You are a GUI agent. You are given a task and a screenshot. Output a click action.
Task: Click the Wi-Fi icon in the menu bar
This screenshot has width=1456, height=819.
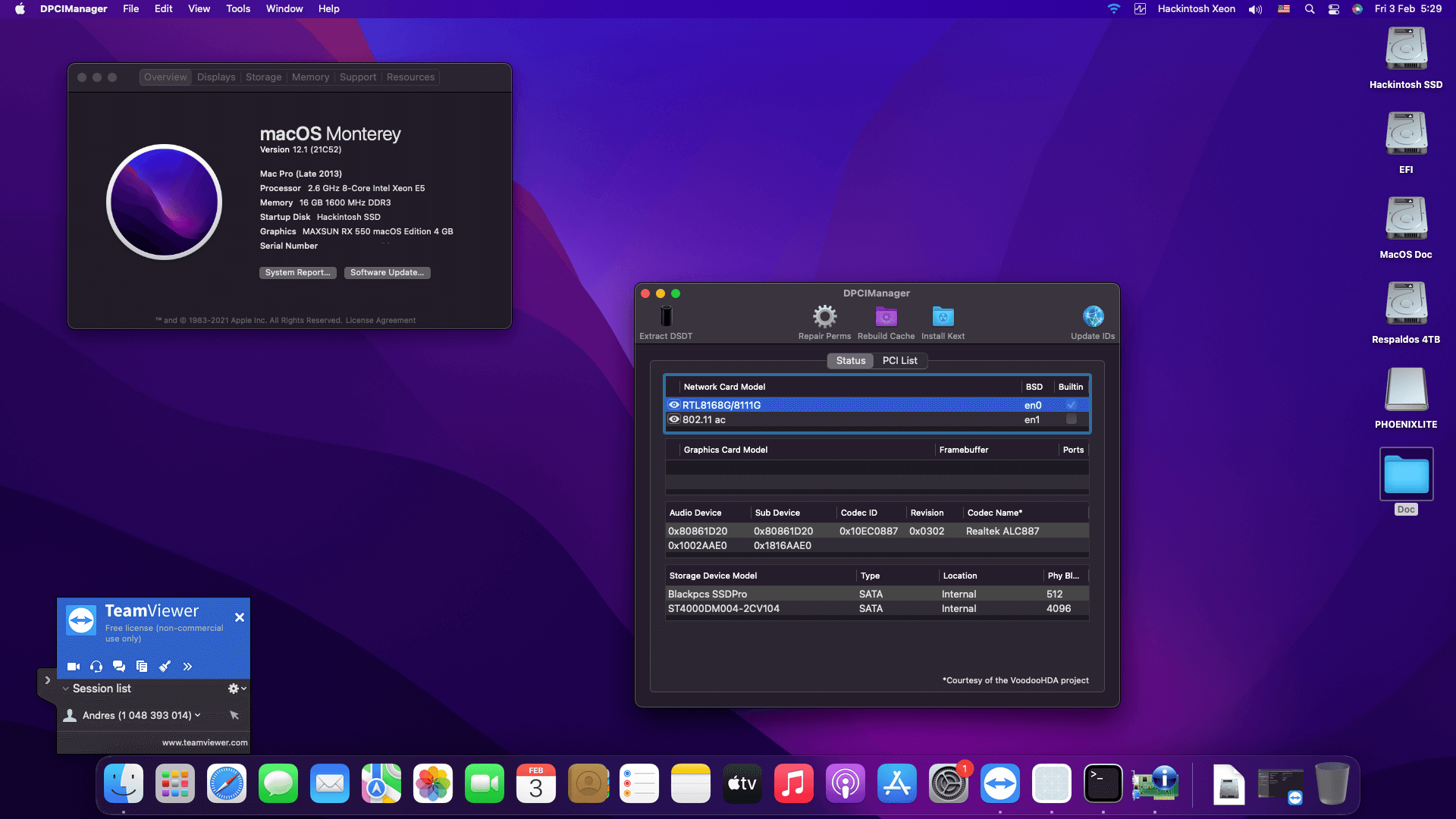pos(1113,9)
